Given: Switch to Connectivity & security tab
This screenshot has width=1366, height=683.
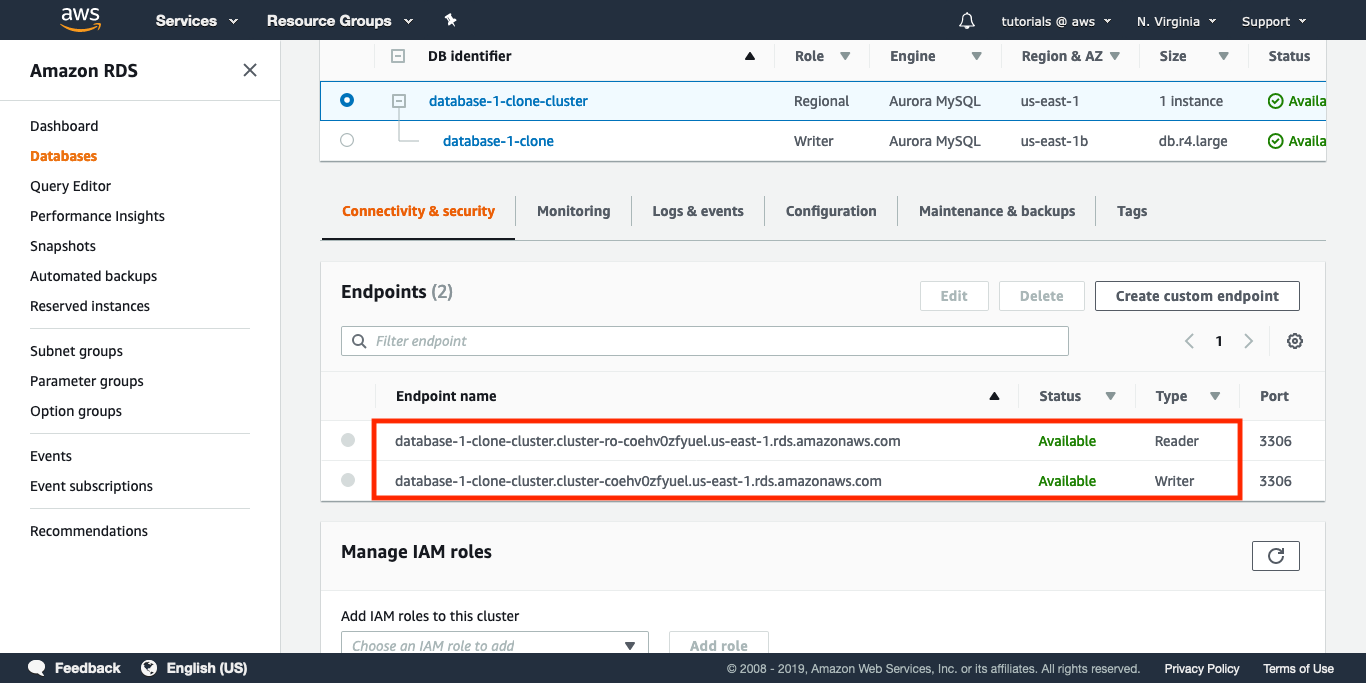Looking at the screenshot, I should pyautogui.click(x=418, y=211).
